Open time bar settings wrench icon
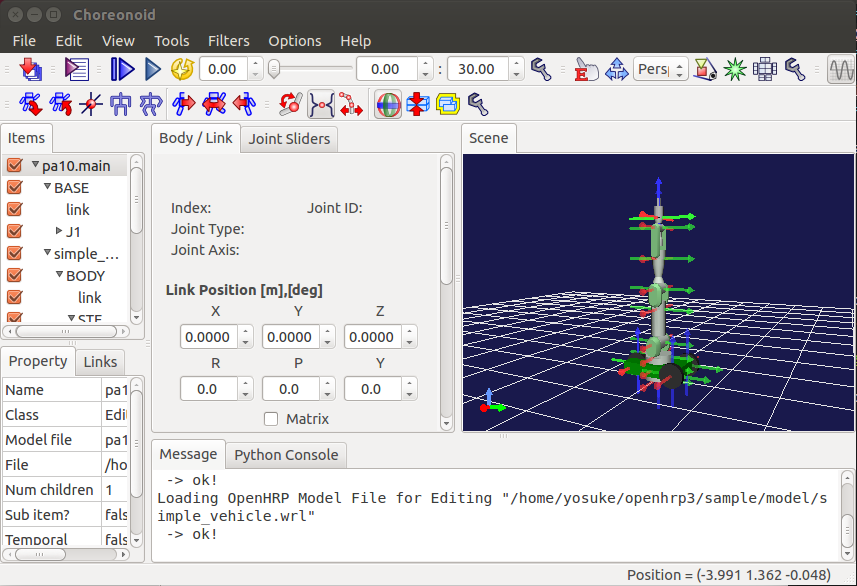This screenshot has height=586, width=857. pyautogui.click(x=541, y=69)
